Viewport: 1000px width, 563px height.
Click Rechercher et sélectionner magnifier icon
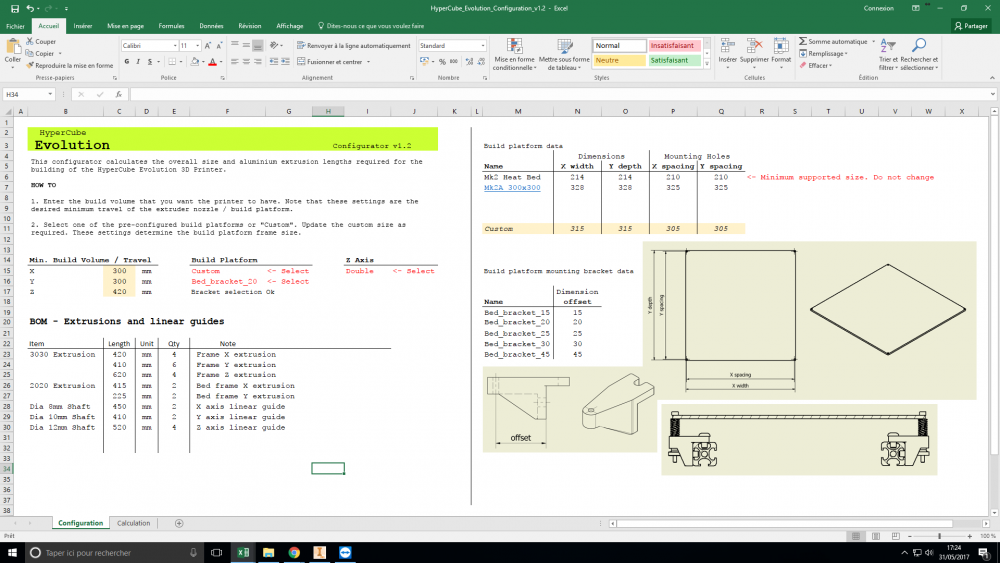tap(920, 46)
